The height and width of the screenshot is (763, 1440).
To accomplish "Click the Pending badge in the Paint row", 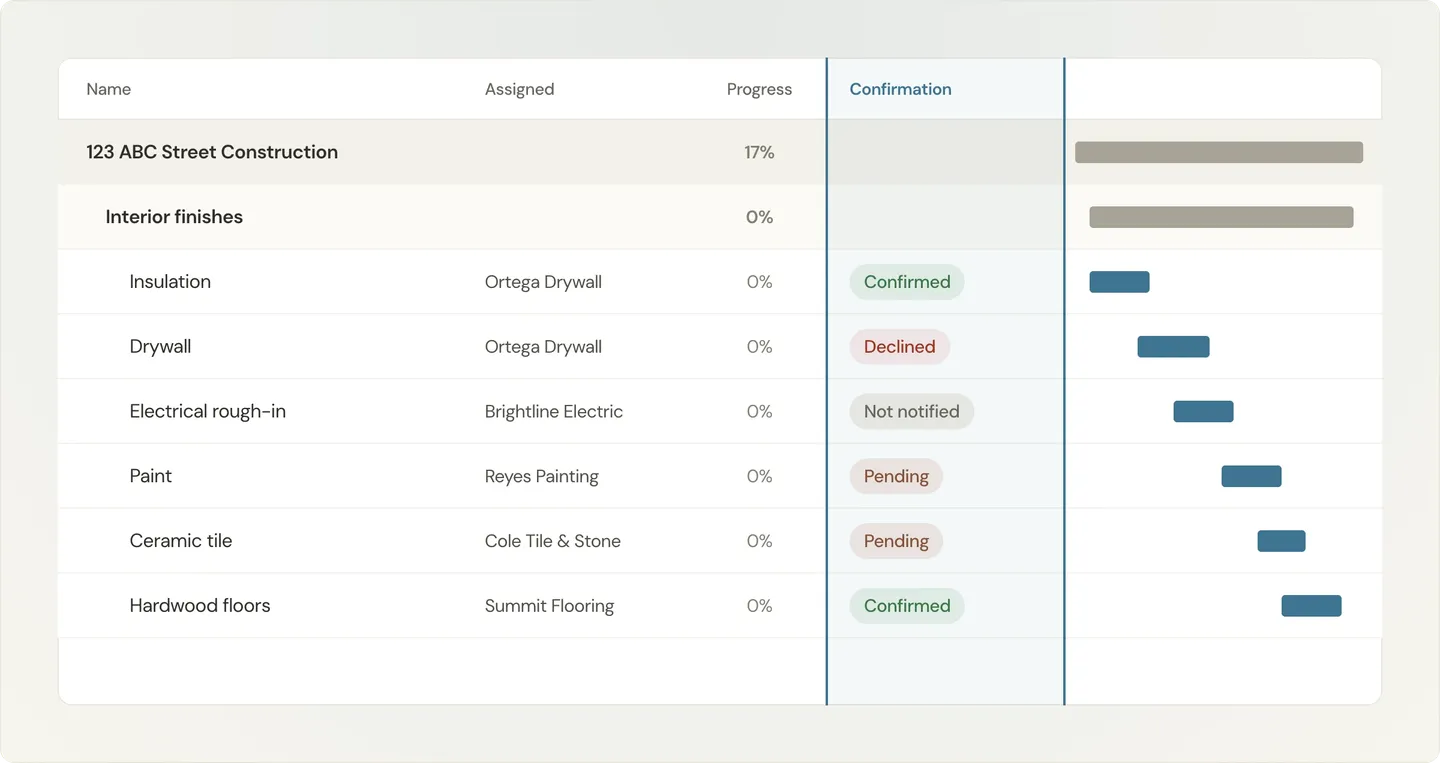I will pos(896,476).
